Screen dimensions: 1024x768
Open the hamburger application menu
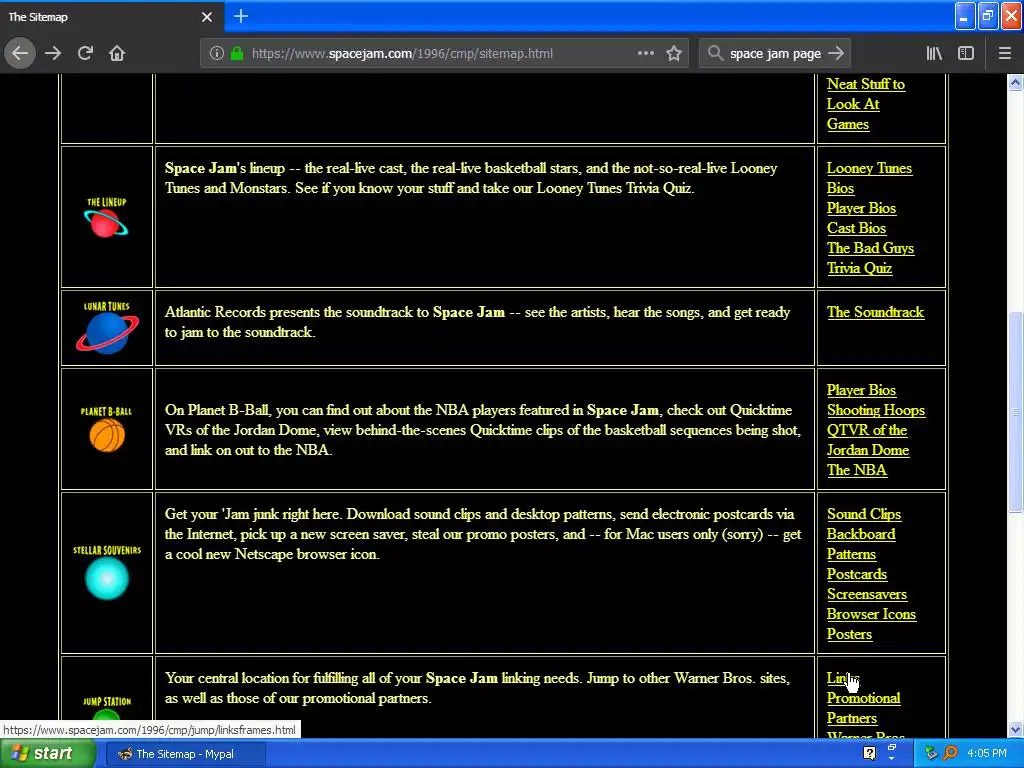[x=1004, y=54]
